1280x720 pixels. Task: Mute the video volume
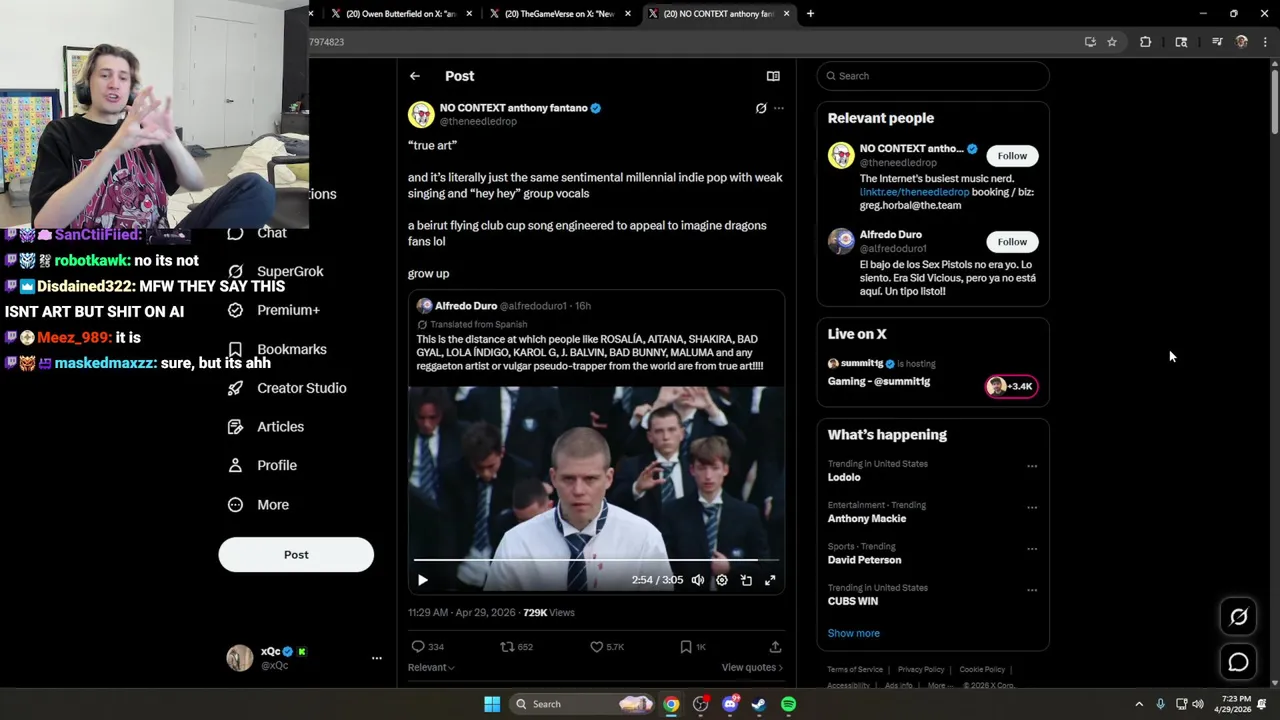[x=698, y=580]
